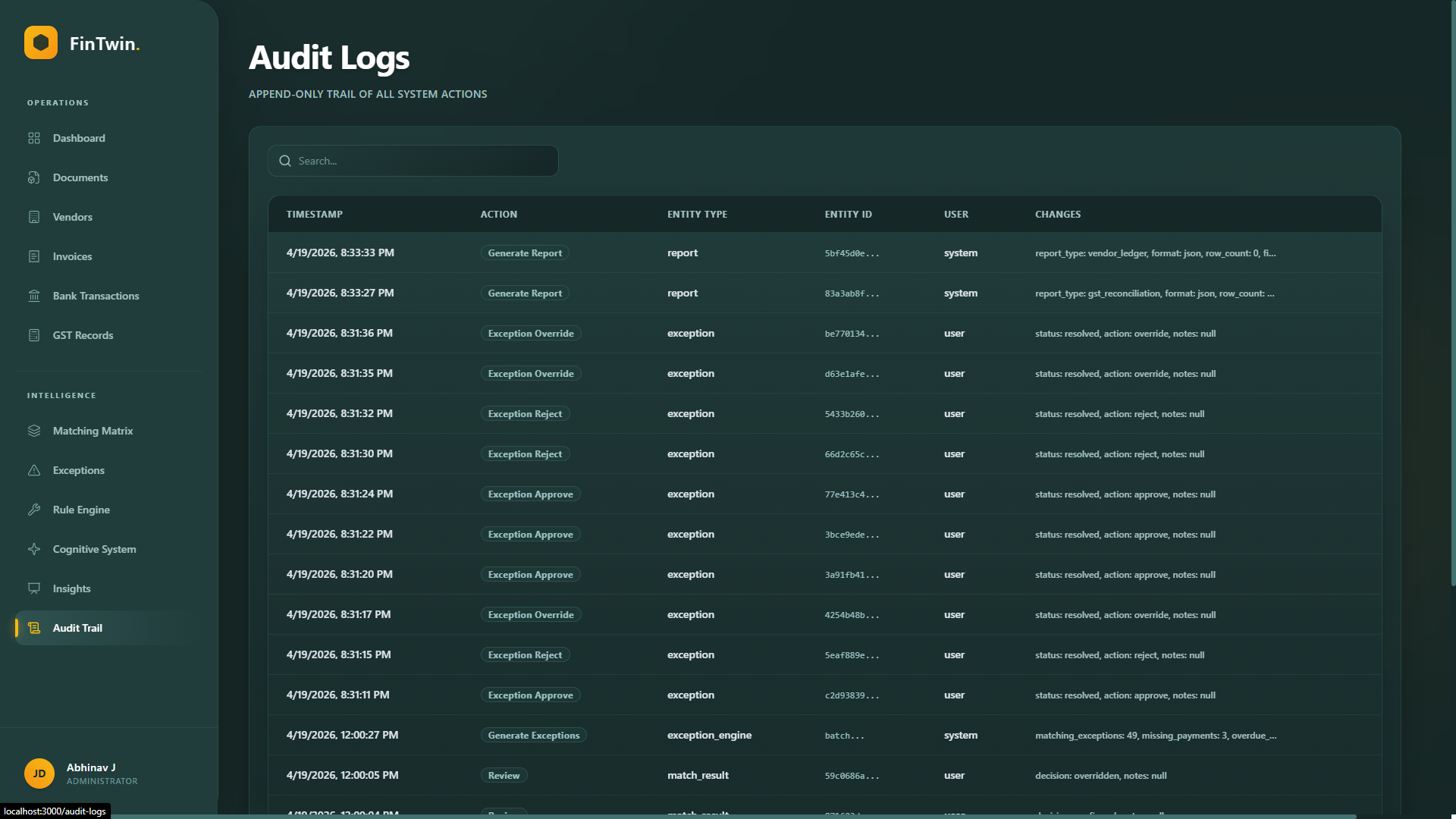Click the Bank Transactions building icon
Image resolution: width=1456 pixels, height=819 pixels.
pos(34,296)
